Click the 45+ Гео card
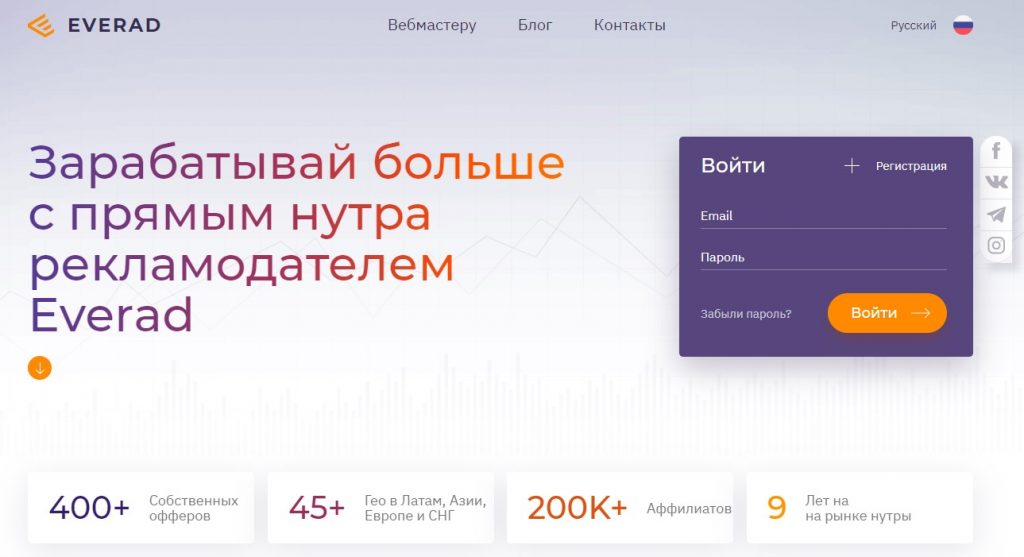 [x=381, y=507]
